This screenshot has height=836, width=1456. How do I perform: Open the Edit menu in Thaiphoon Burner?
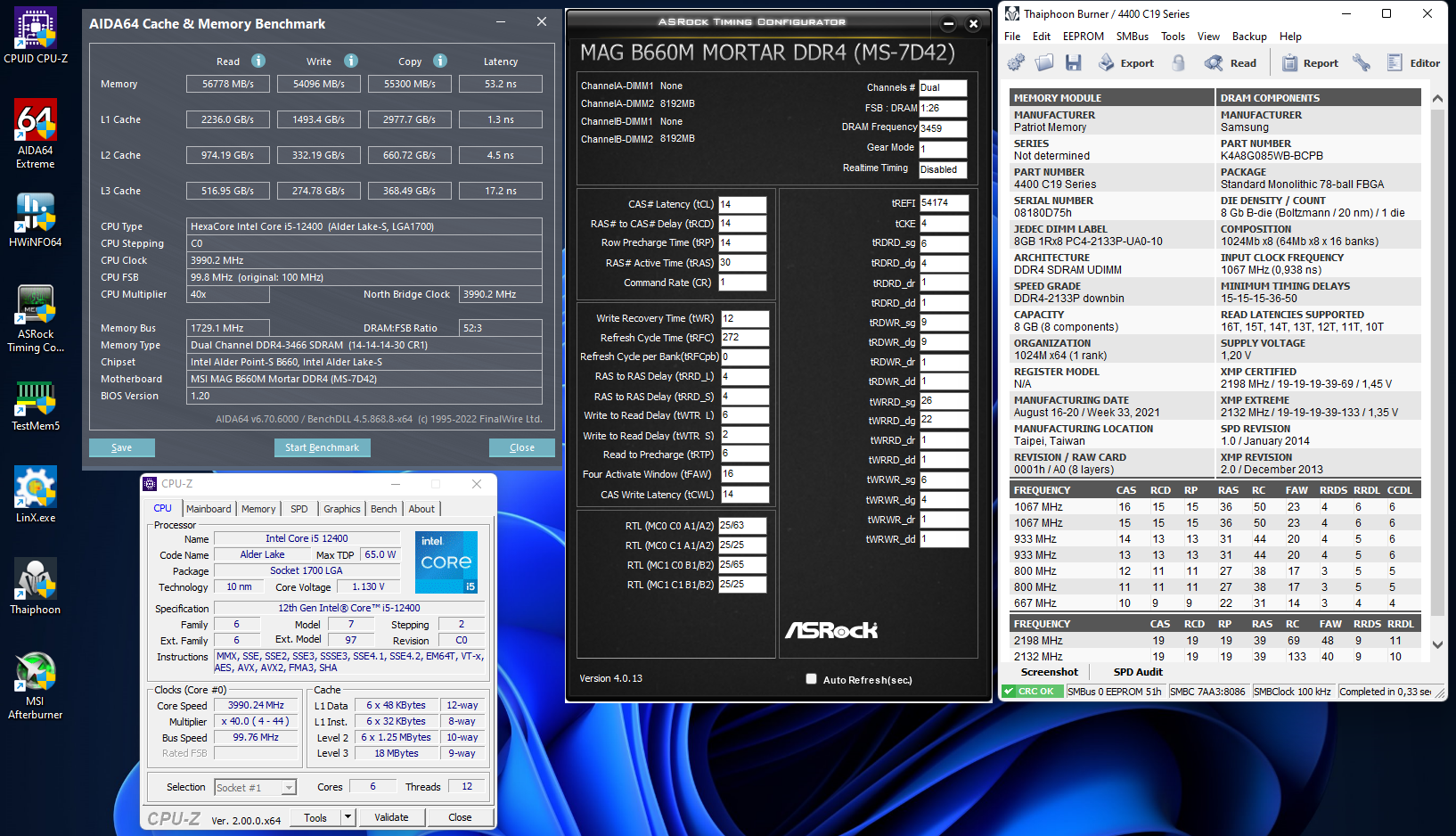1042,37
